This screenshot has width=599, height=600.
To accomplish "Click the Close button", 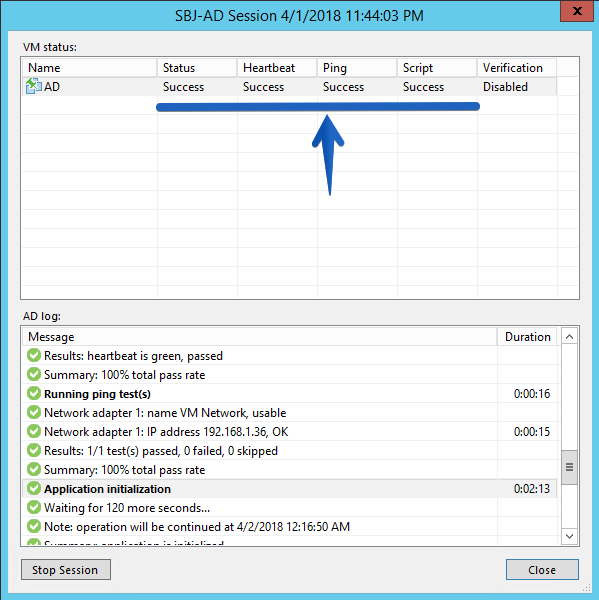I will (x=542, y=570).
